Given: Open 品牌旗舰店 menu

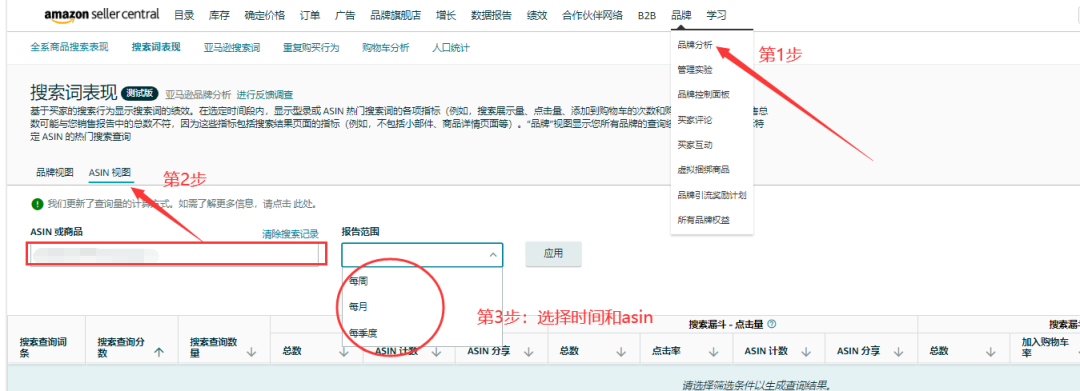Looking at the screenshot, I should point(395,15).
